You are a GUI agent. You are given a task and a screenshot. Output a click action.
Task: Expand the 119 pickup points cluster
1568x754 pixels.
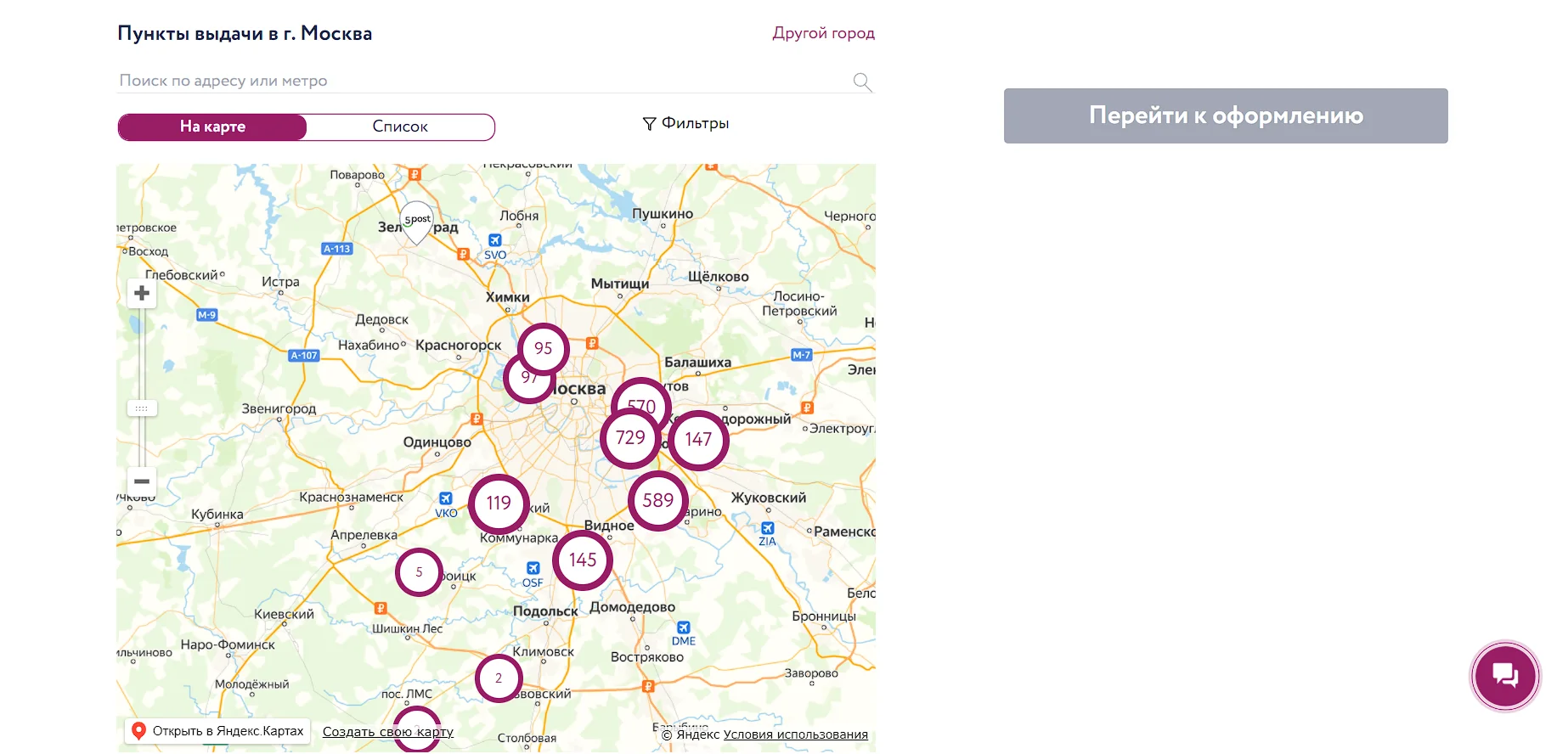coord(499,504)
